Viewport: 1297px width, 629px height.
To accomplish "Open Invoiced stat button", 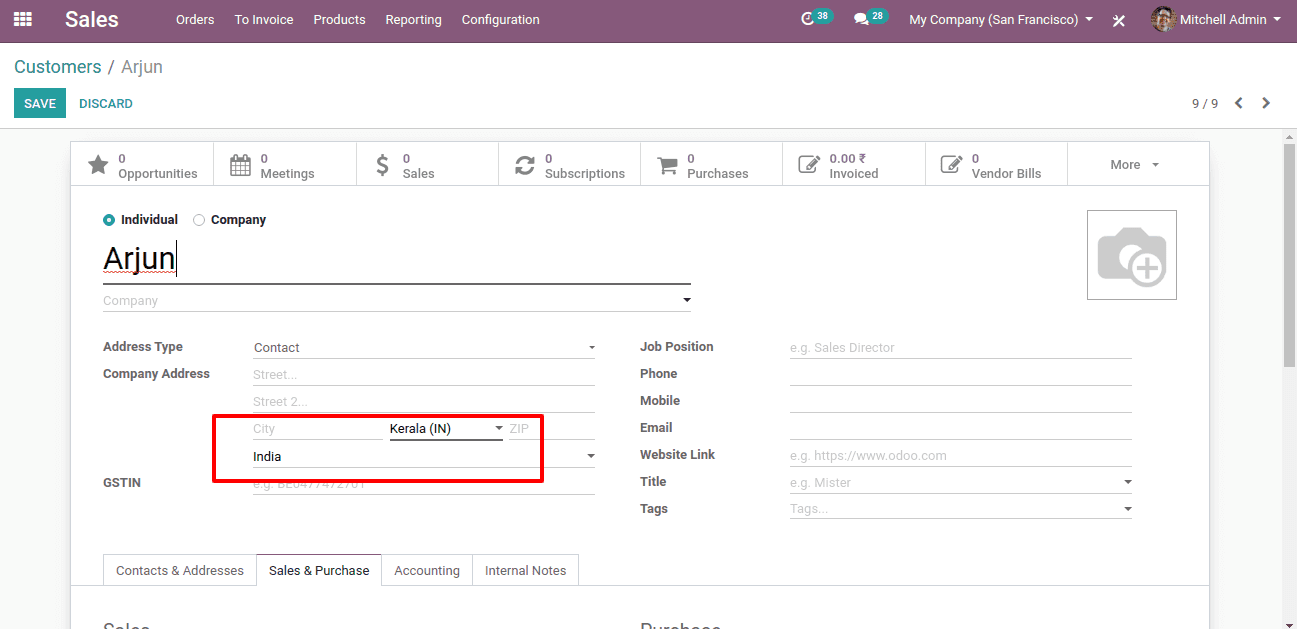I will coord(854,165).
